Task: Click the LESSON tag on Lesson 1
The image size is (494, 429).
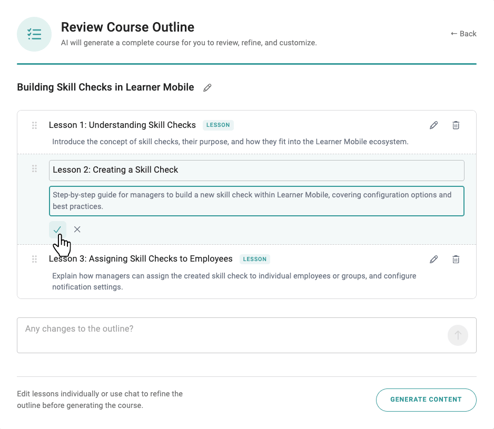Action: (x=218, y=125)
